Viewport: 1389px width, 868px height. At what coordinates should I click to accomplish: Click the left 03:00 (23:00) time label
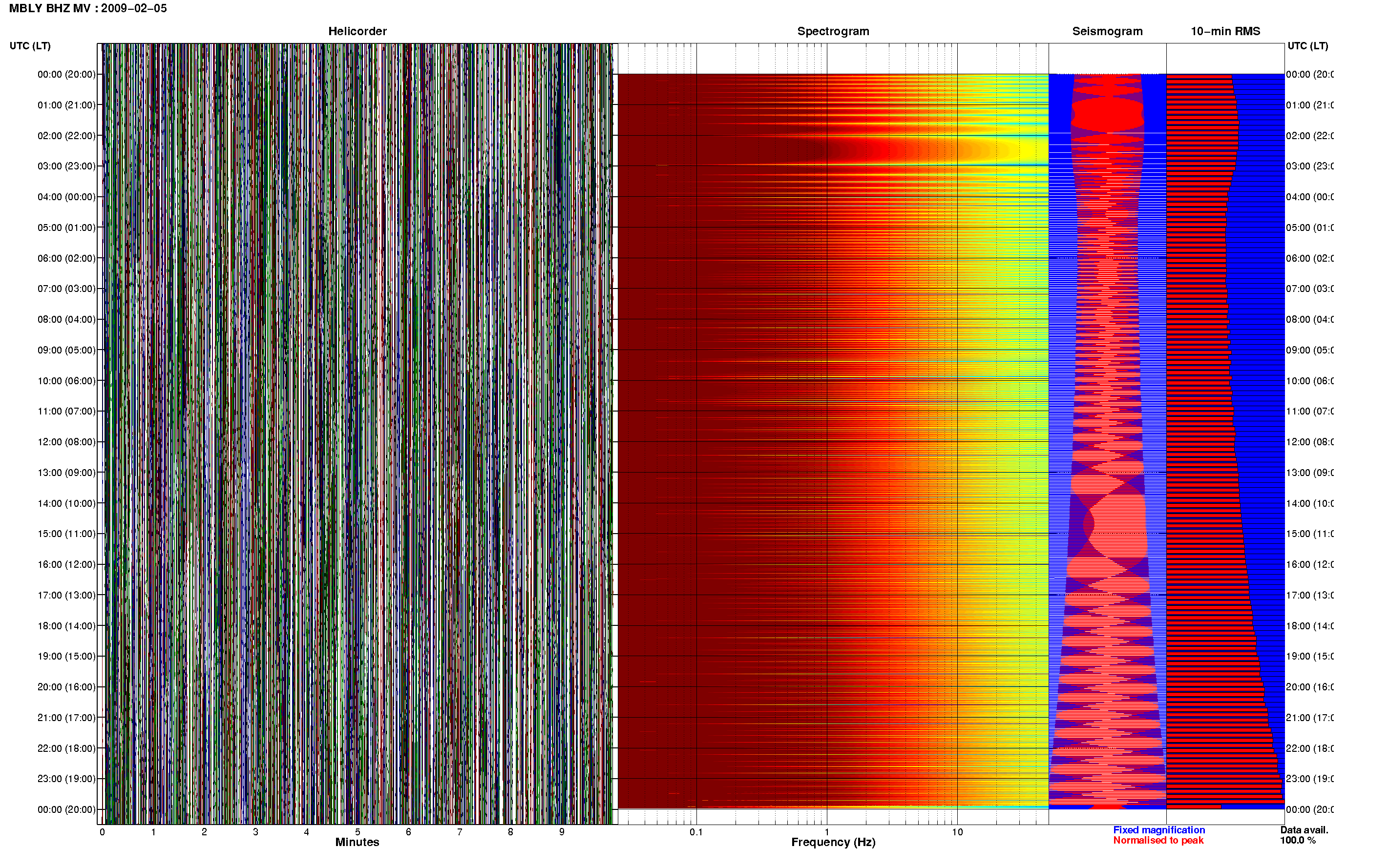click(66, 166)
